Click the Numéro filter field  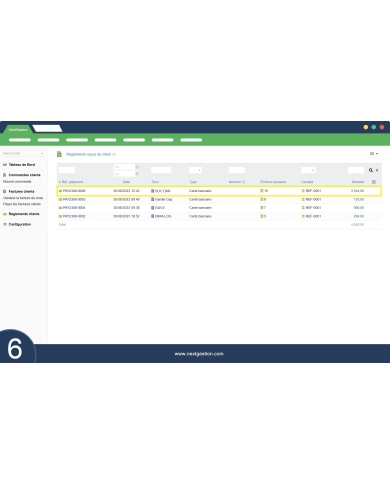point(237,170)
